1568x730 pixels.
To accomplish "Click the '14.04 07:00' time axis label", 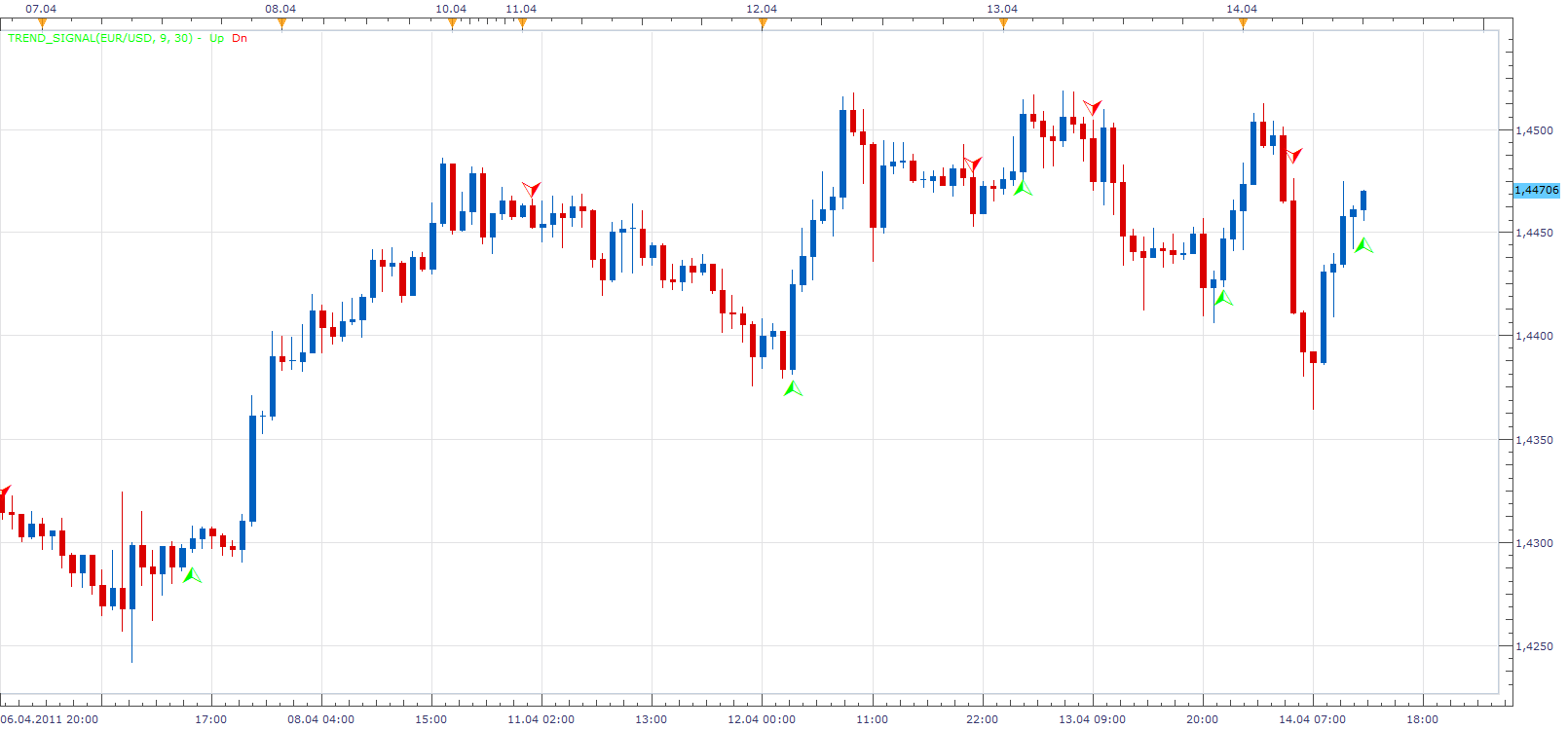I will (x=1313, y=719).
